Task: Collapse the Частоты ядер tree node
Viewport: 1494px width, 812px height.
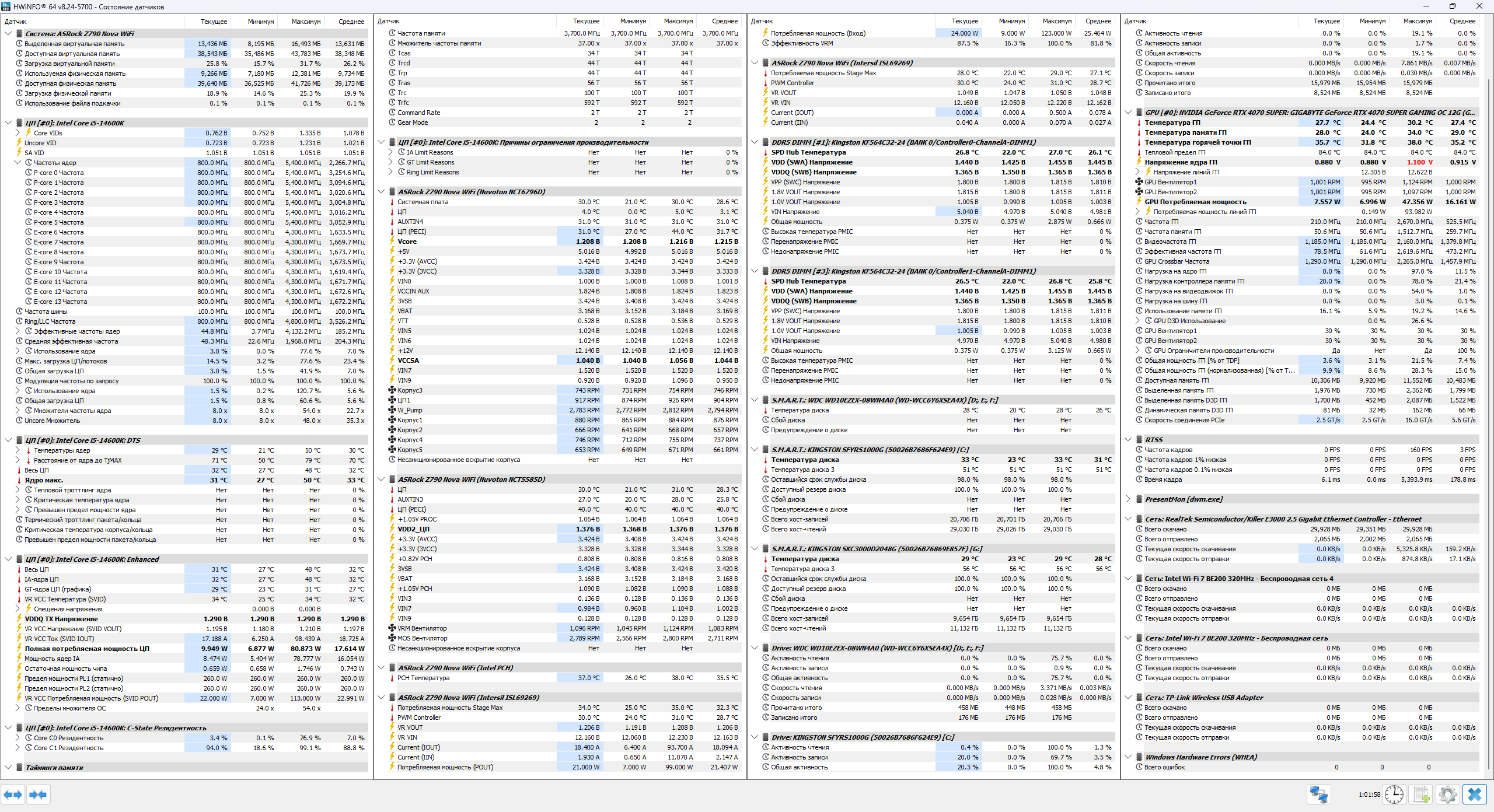Action: [18, 163]
